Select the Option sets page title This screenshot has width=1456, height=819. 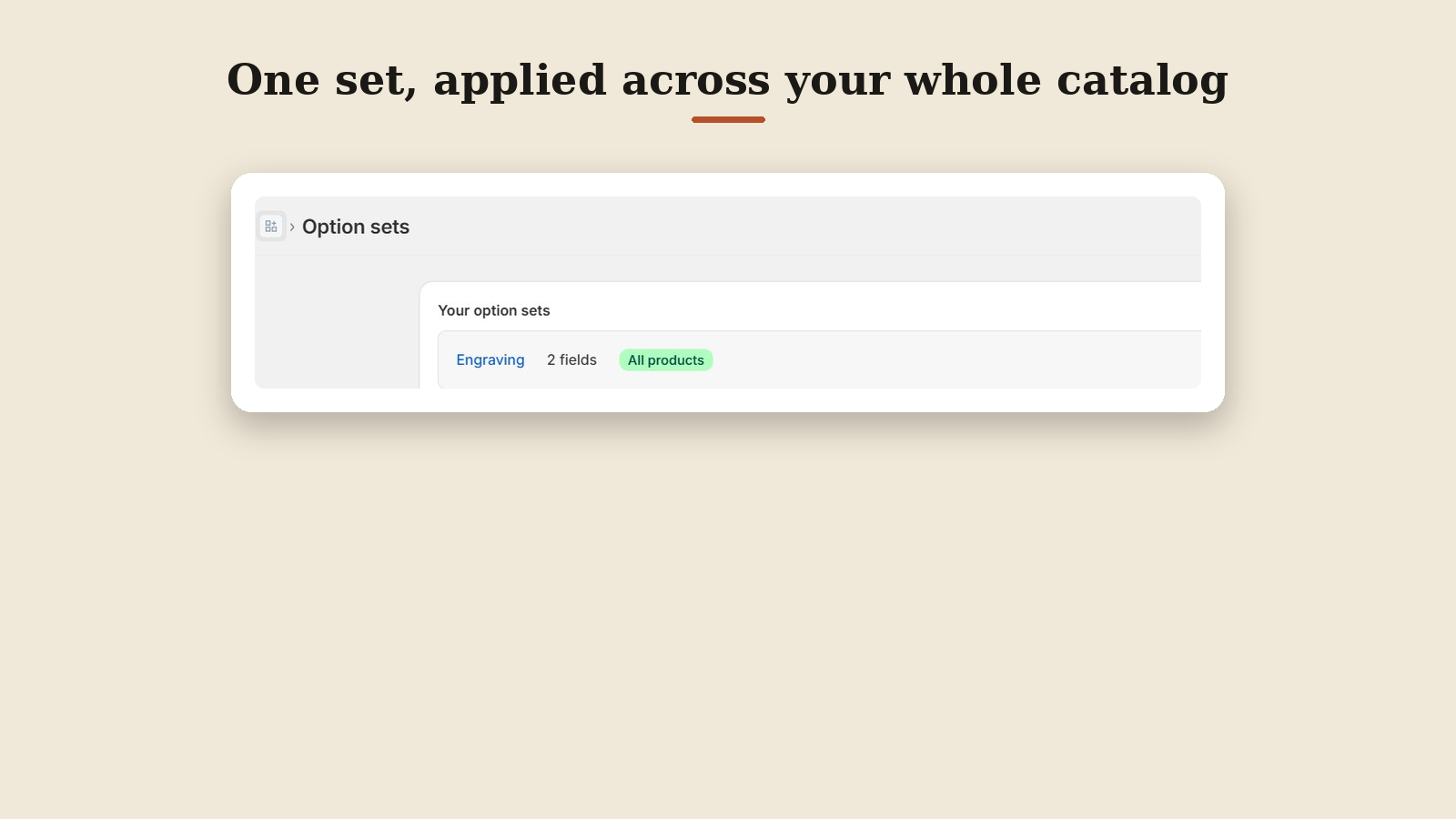(356, 227)
